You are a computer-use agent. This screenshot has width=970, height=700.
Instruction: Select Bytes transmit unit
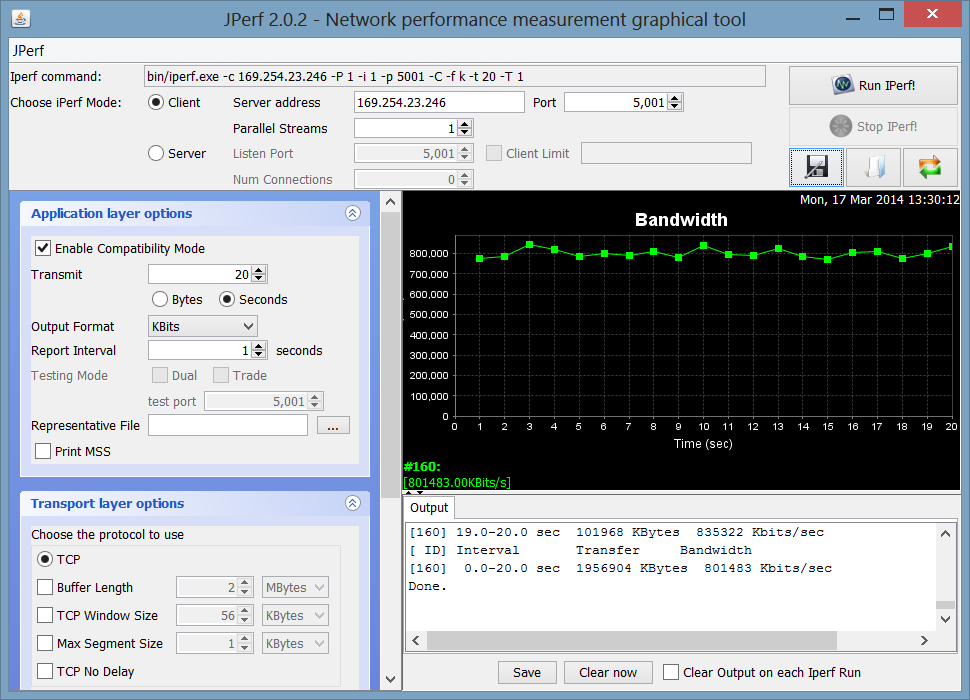point(160,299)
